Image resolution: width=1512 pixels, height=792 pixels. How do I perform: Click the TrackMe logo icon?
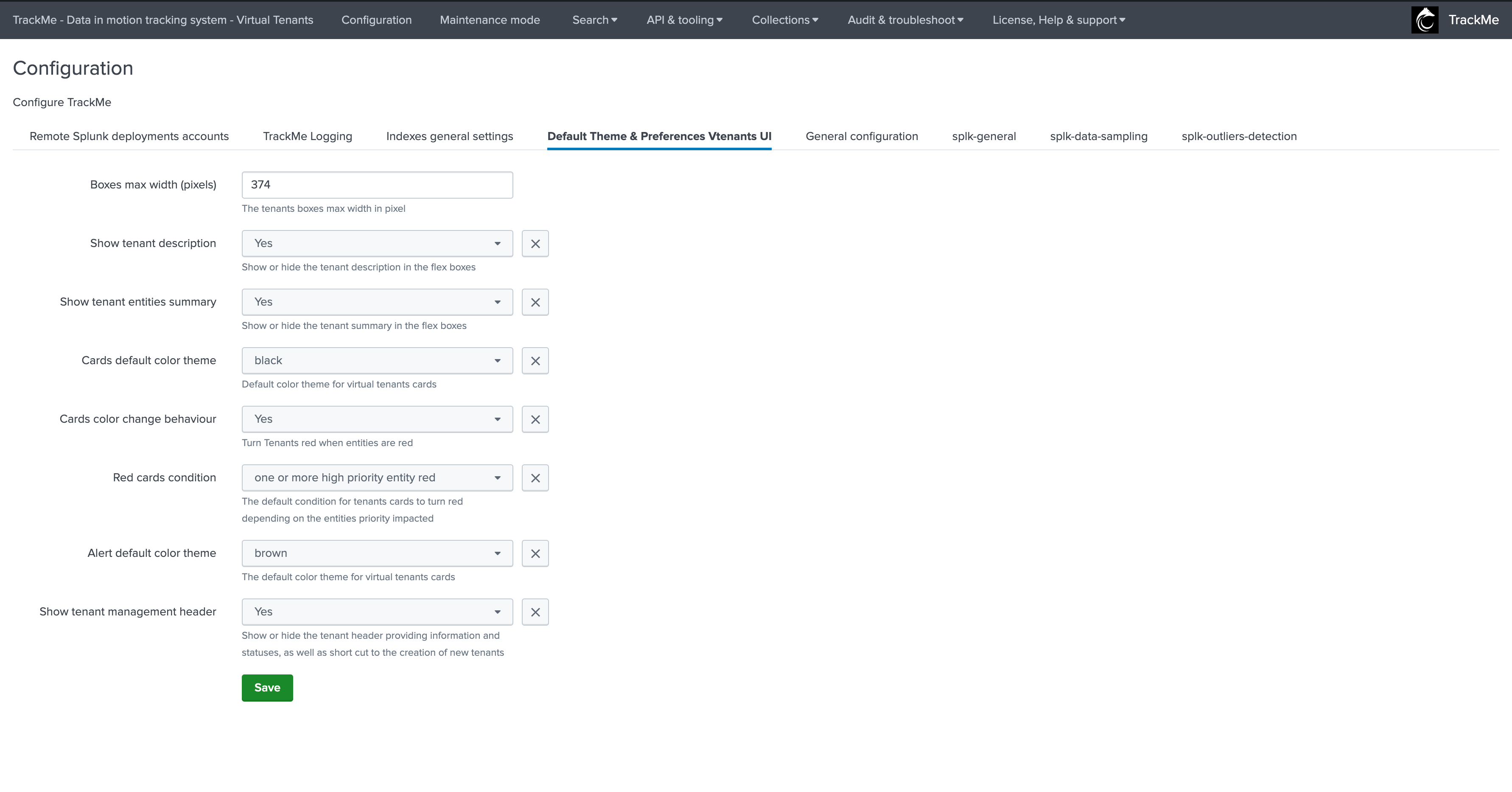coord(1425,20)
